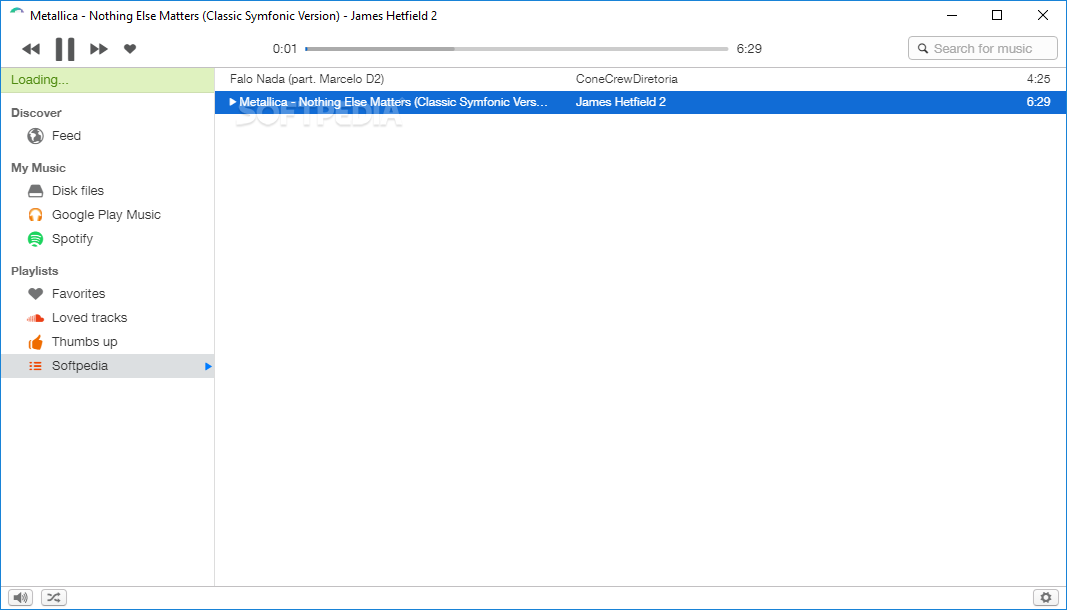Click the 6:29 duration in the selected row
The height and width of the screenshot is (610, 1067).
(1038, 102)
